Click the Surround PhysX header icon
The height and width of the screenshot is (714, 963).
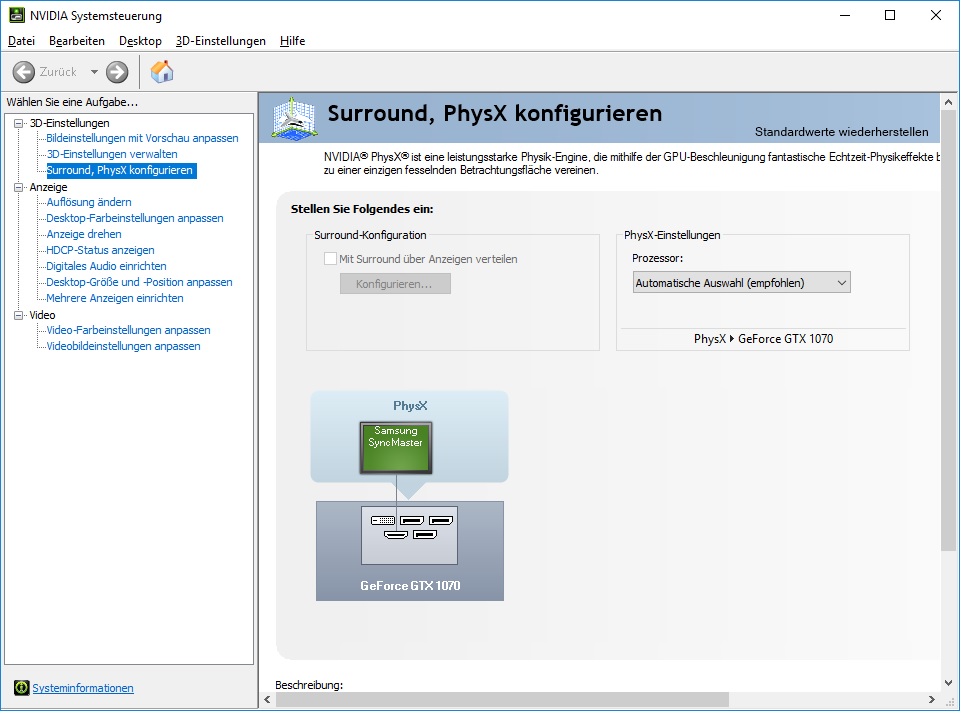pos(294,118)
